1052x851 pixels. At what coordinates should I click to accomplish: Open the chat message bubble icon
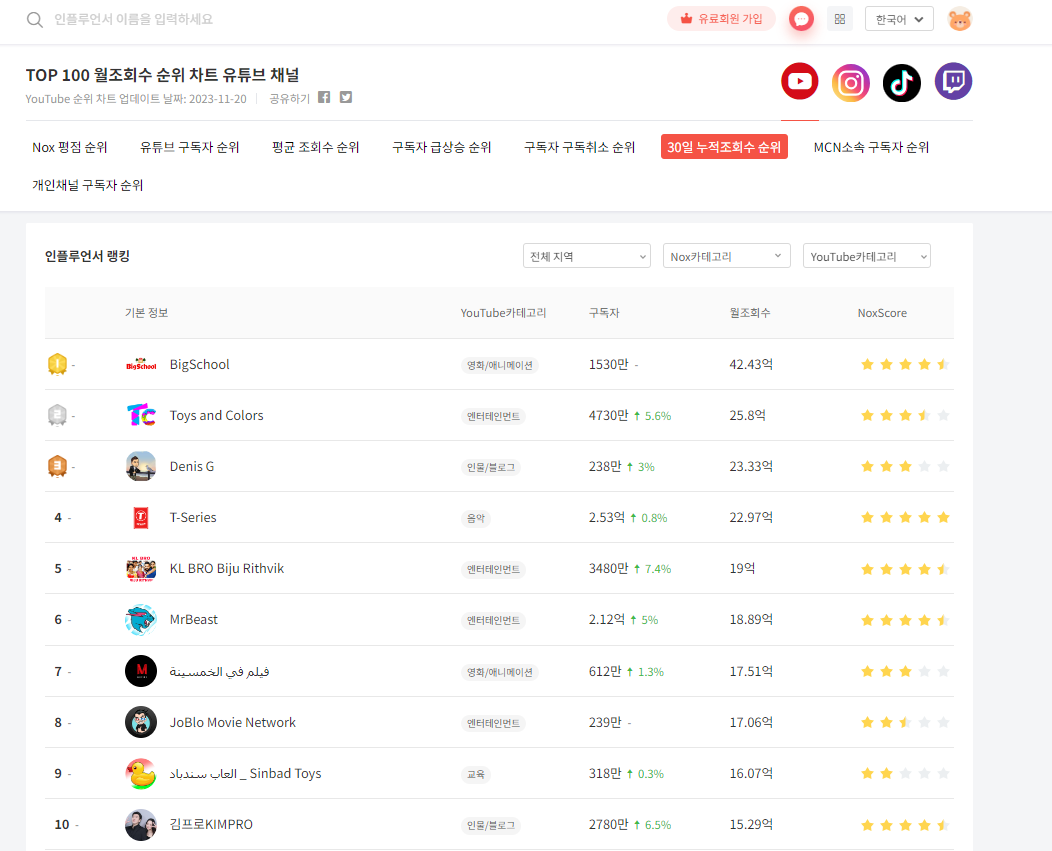point(801,19)
